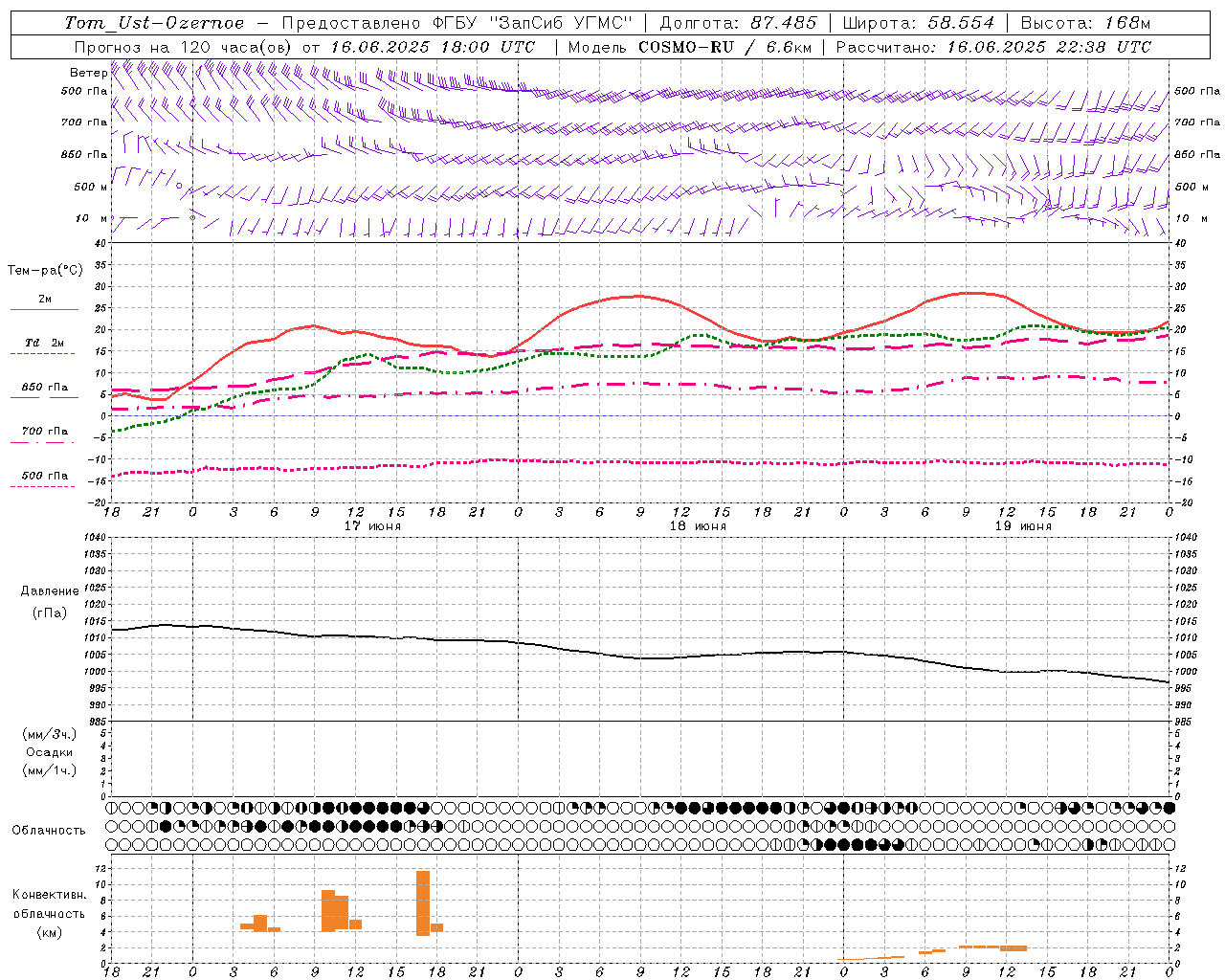This screenshot has width=1225, height=980.
Task: Click the solid red line sample under 2м
Action: (x=44, y=309)
